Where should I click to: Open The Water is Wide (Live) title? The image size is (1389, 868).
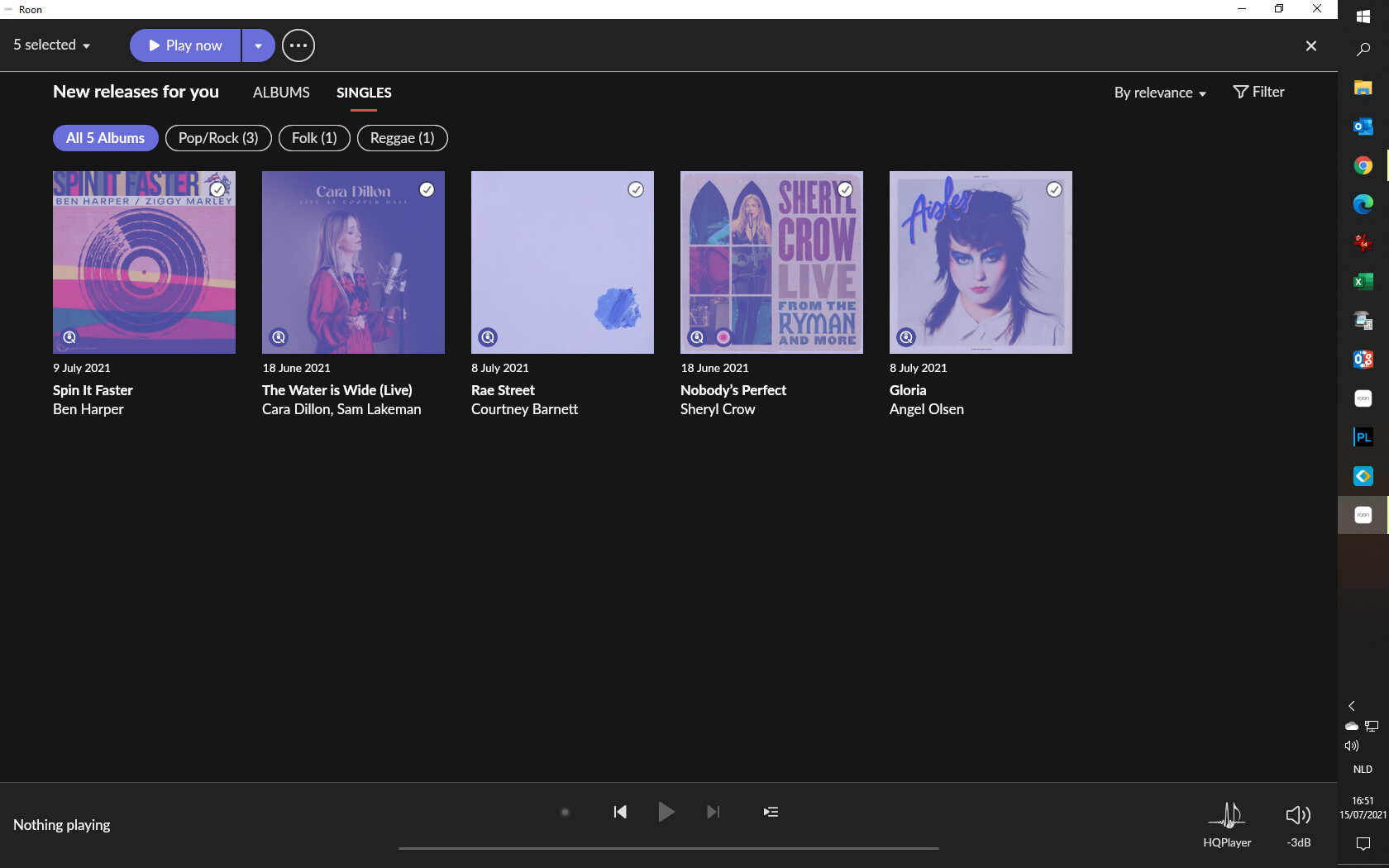point(337,390)
